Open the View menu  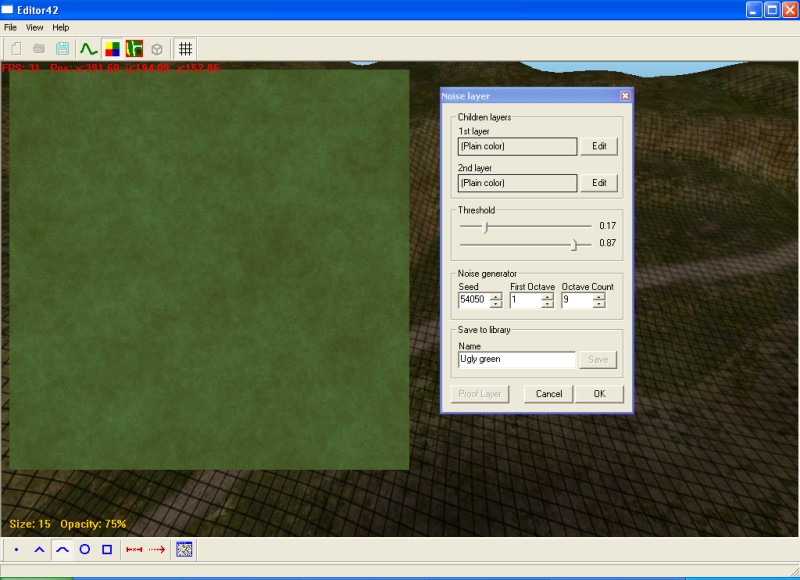[x=34, y=27]
